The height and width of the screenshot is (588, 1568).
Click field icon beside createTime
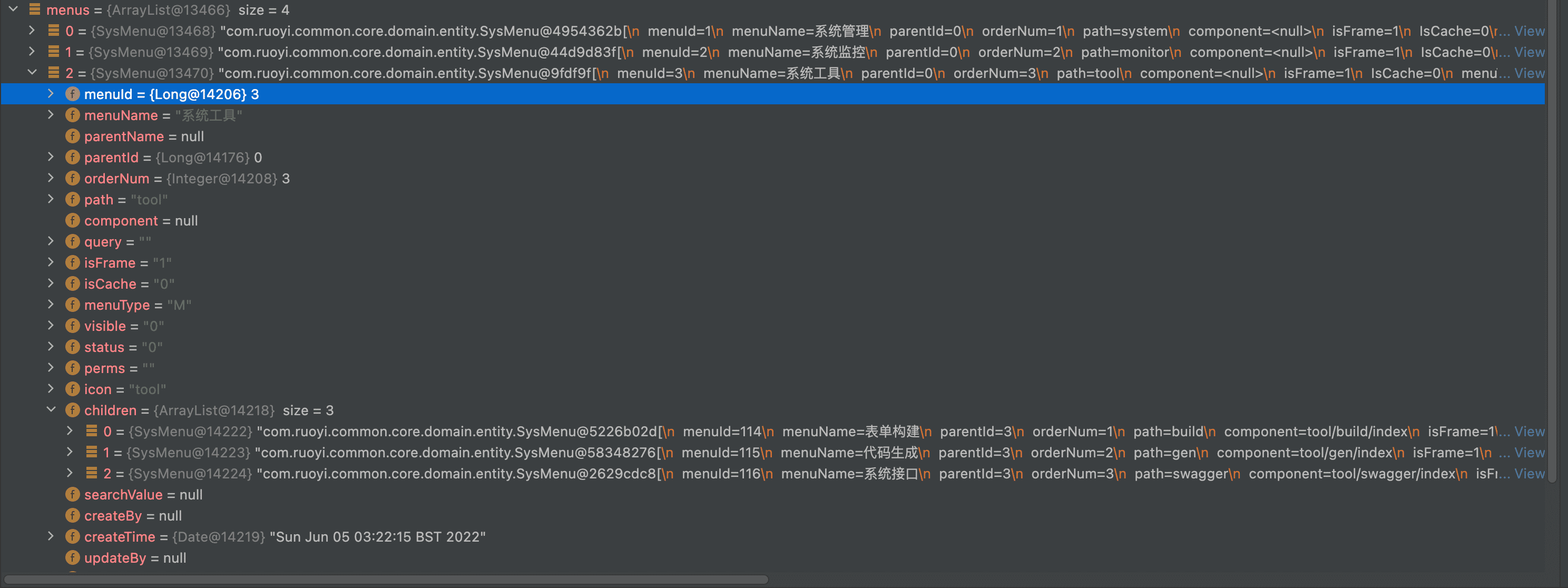(x=72, y=536)
